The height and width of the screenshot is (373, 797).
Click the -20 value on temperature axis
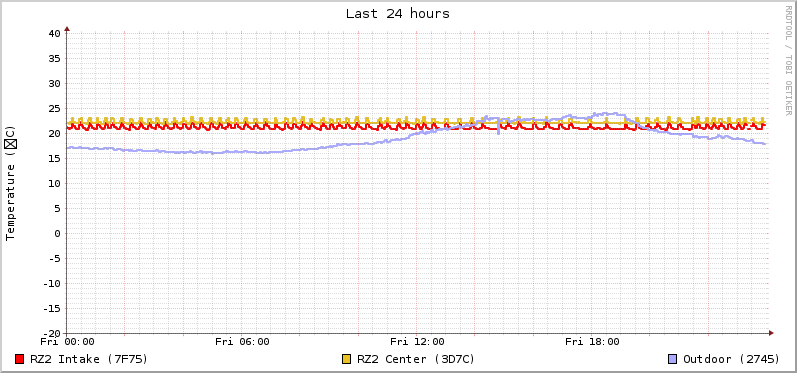point(52,334)
